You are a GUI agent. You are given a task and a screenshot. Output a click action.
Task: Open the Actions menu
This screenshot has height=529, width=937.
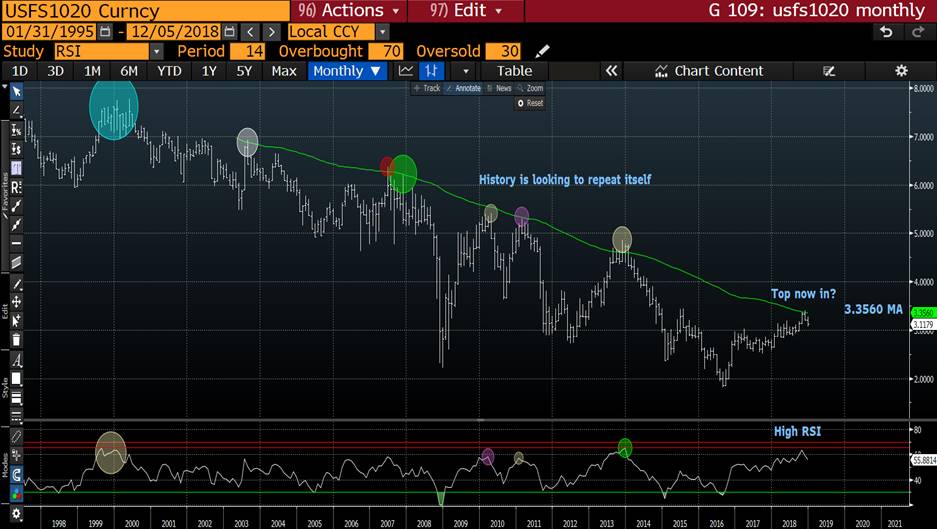click(x=350, y=10)
